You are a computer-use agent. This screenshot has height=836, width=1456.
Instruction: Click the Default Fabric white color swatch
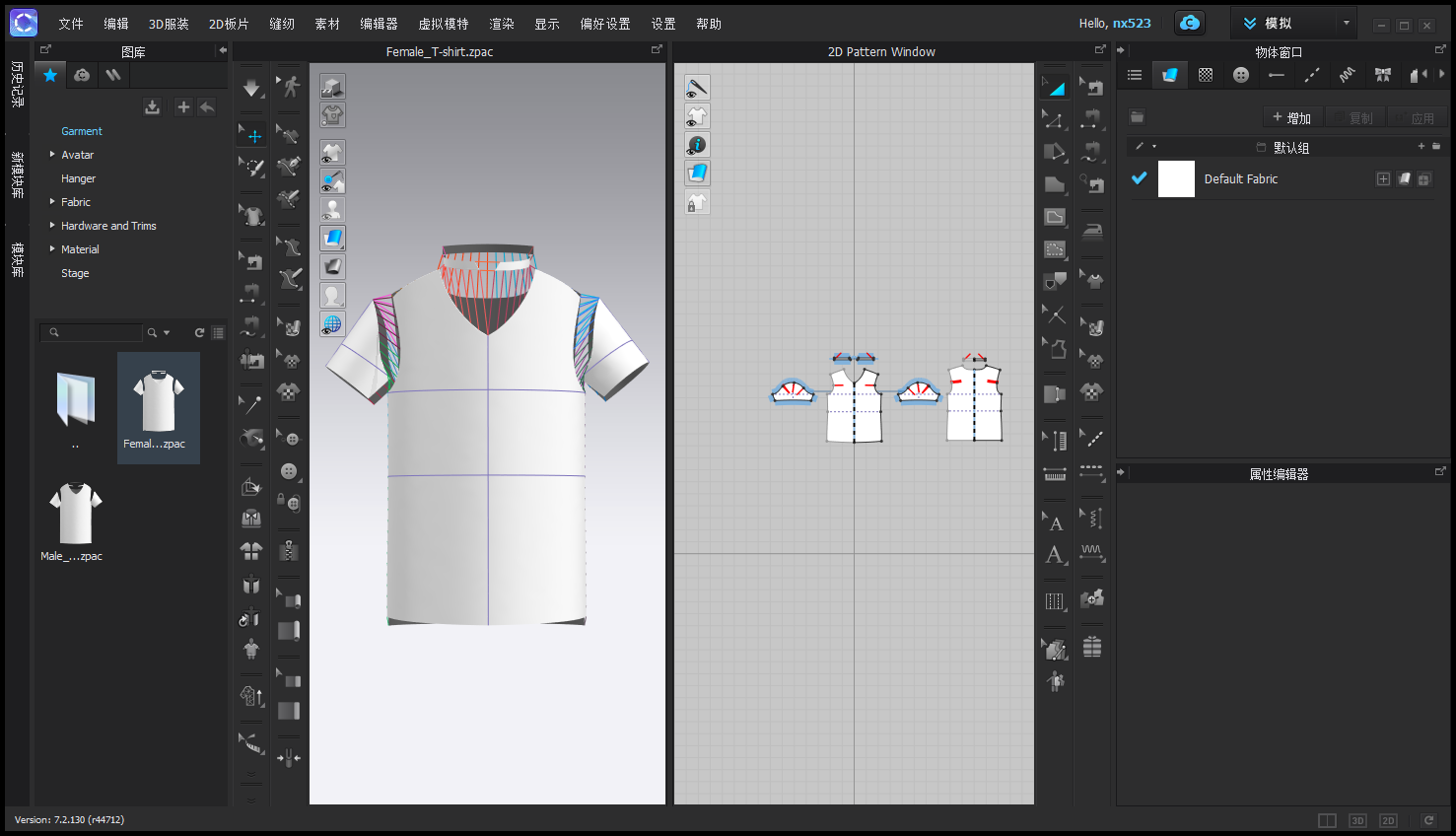1176,178
